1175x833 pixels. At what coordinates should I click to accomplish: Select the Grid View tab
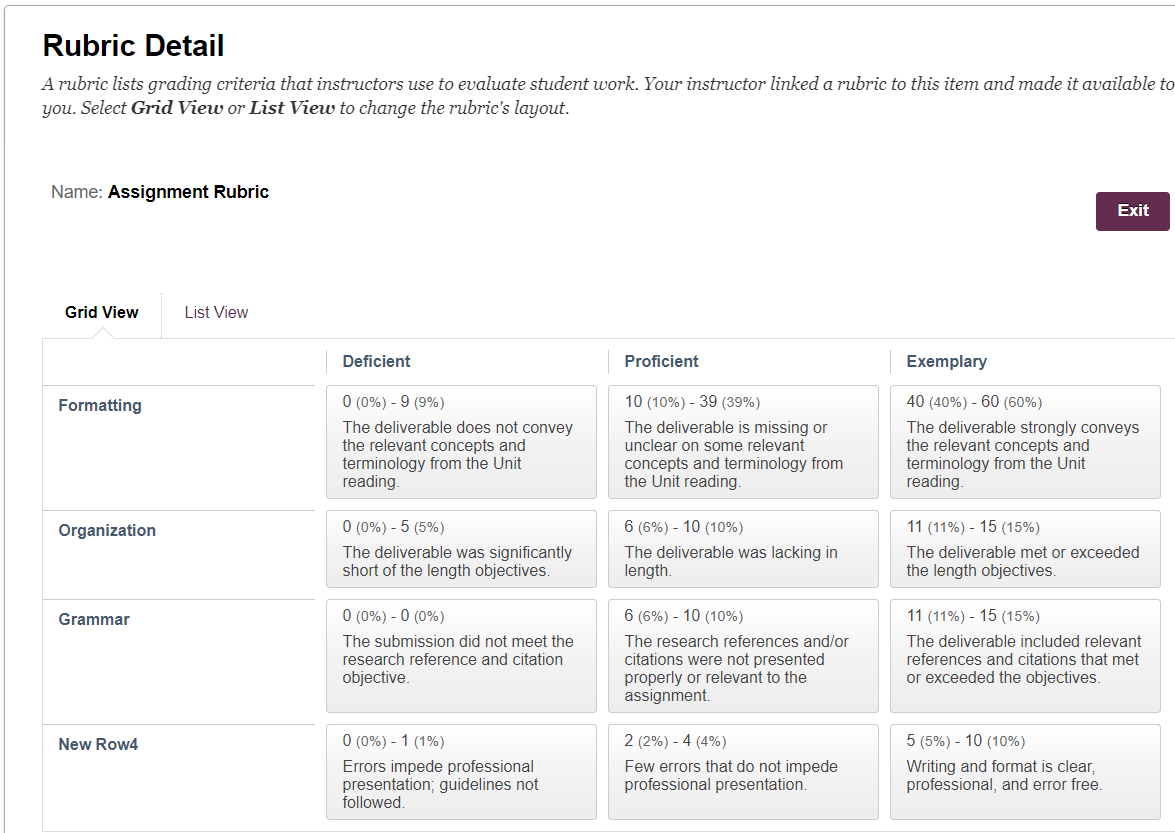tap(102, 313)
